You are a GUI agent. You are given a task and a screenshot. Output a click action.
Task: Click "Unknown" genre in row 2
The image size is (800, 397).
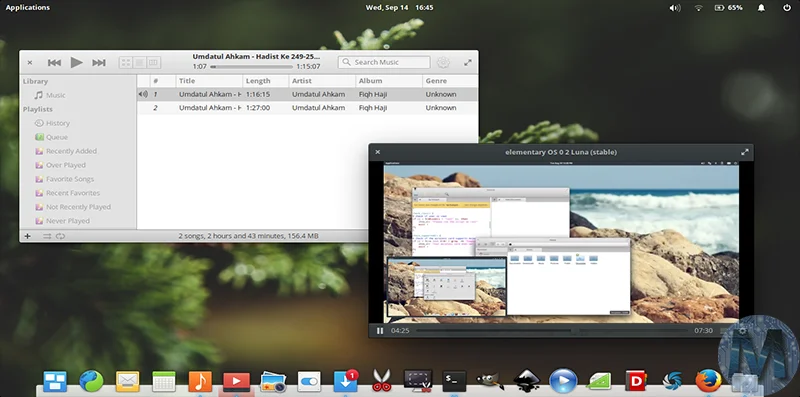coord(441,108)
